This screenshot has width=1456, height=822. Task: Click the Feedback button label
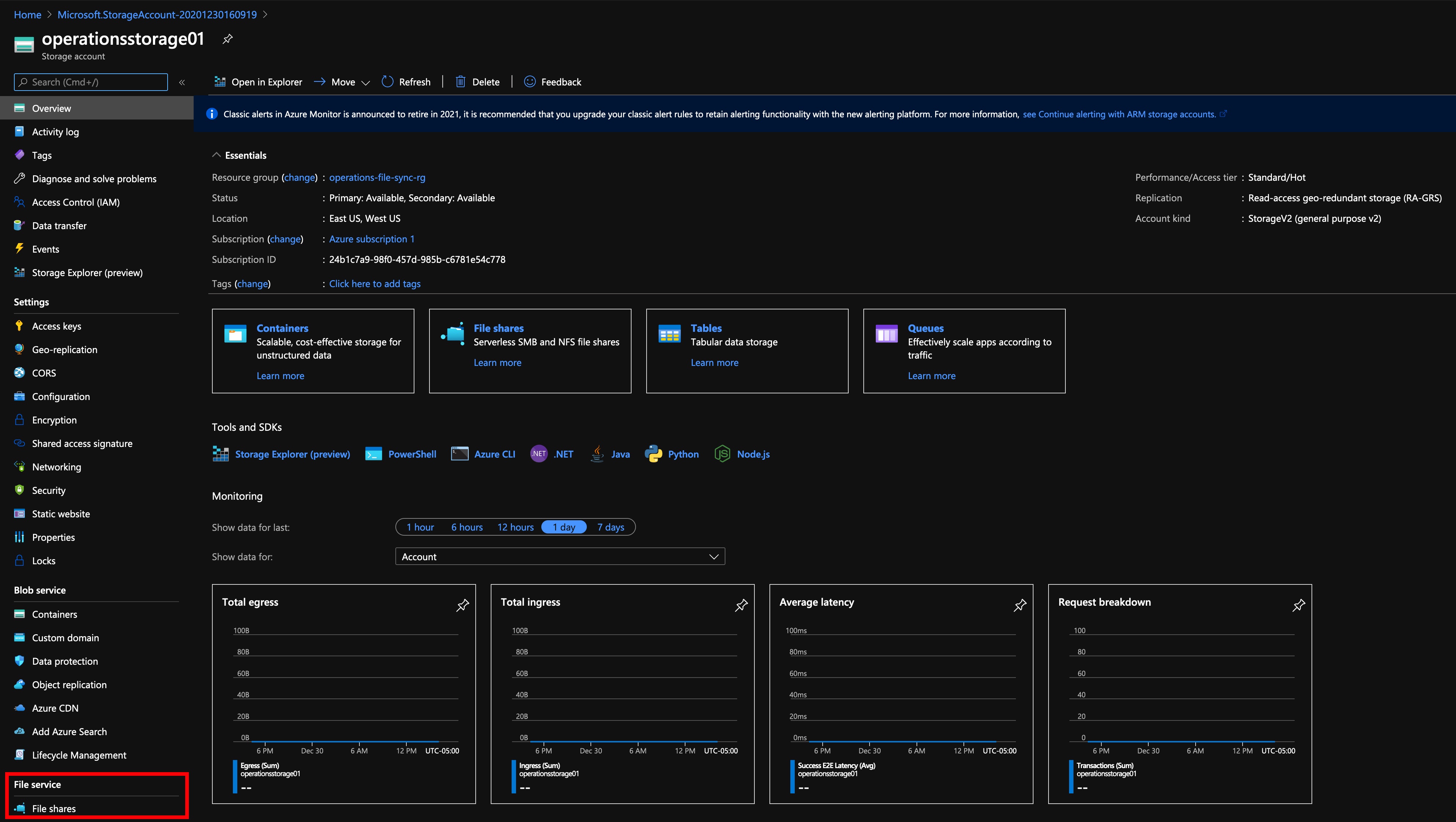click(561, 82)
